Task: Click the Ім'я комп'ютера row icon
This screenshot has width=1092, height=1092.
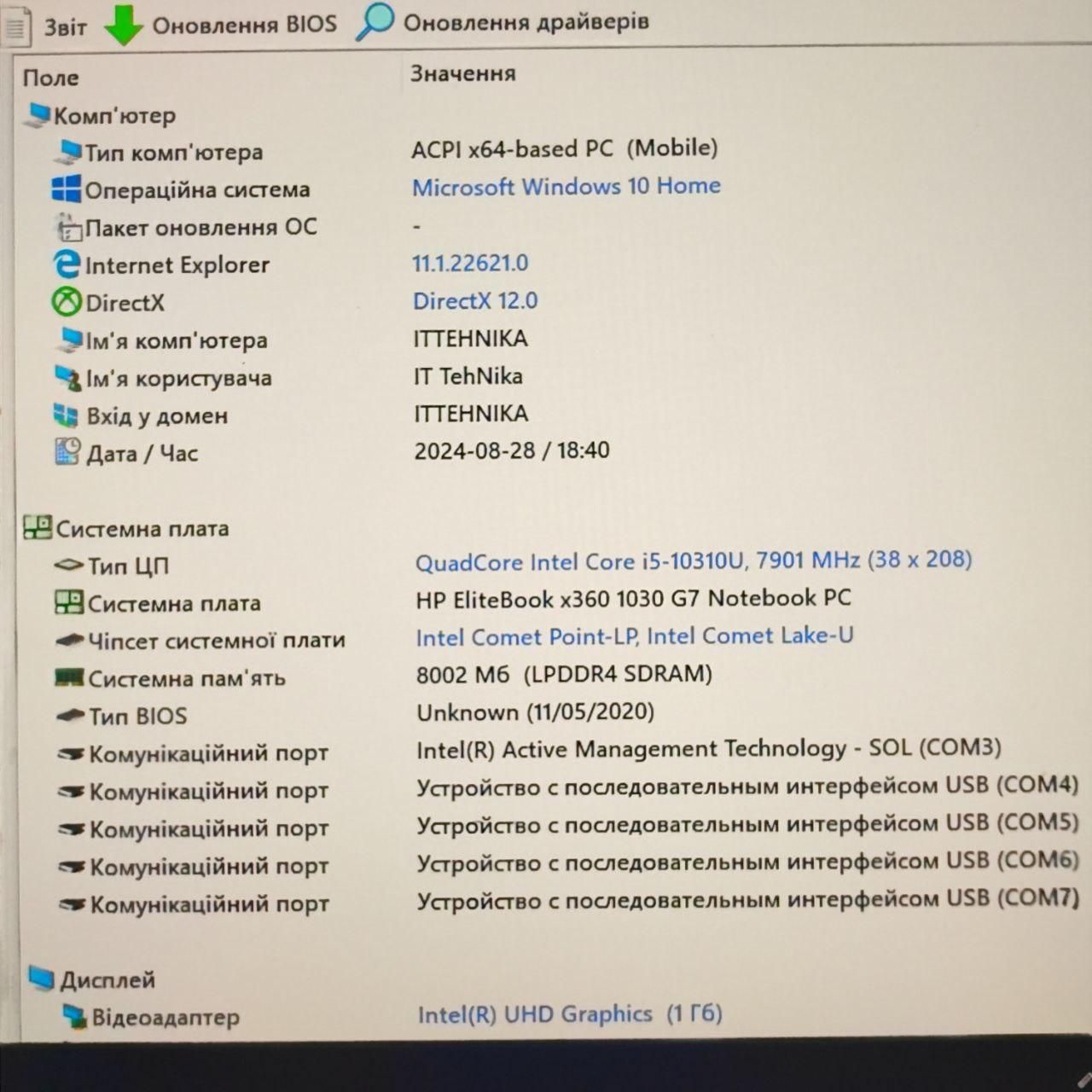Action: pyautogui.click(x=69, y=340)
